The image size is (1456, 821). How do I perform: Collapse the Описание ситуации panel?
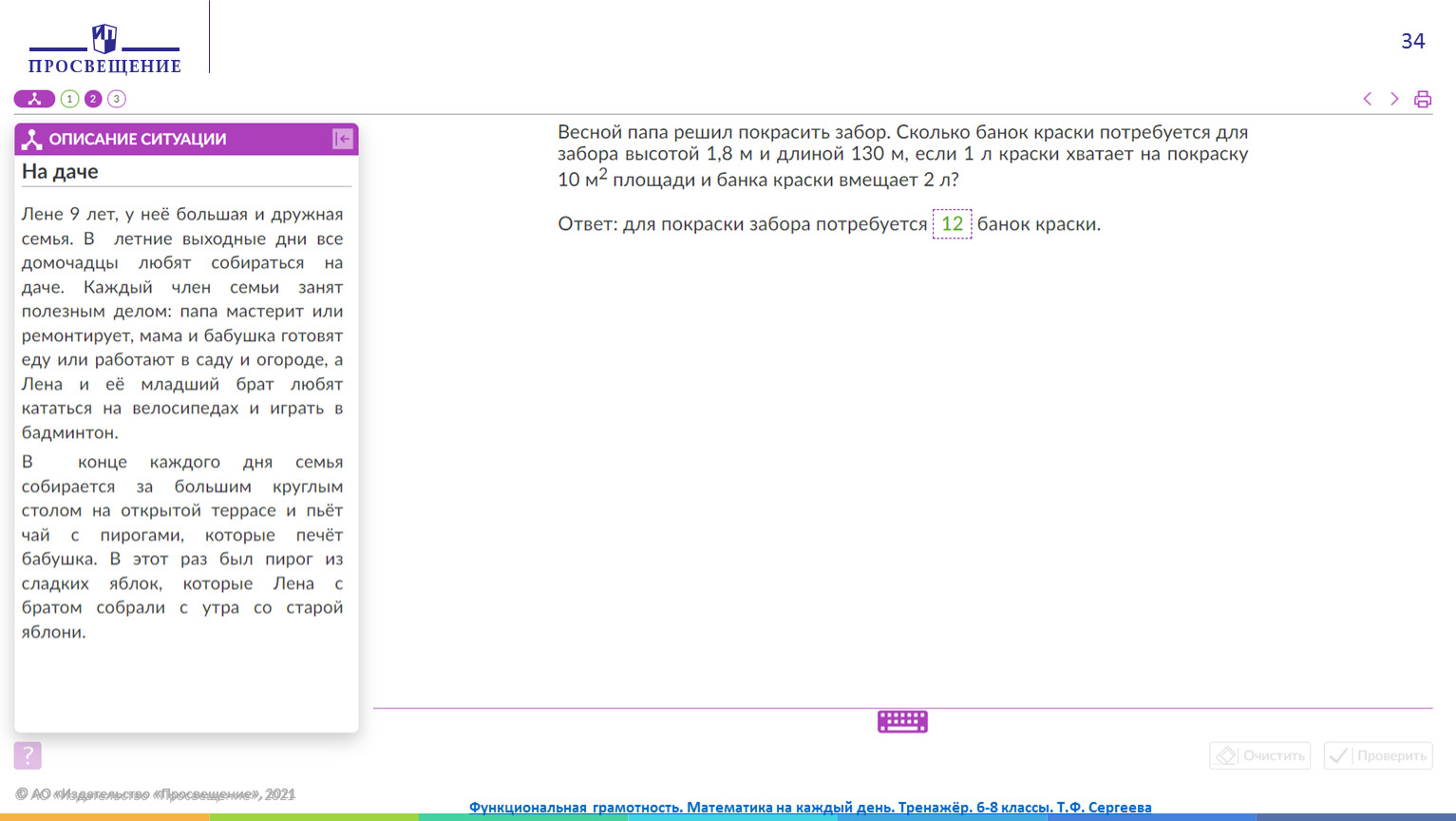(343, 139)
